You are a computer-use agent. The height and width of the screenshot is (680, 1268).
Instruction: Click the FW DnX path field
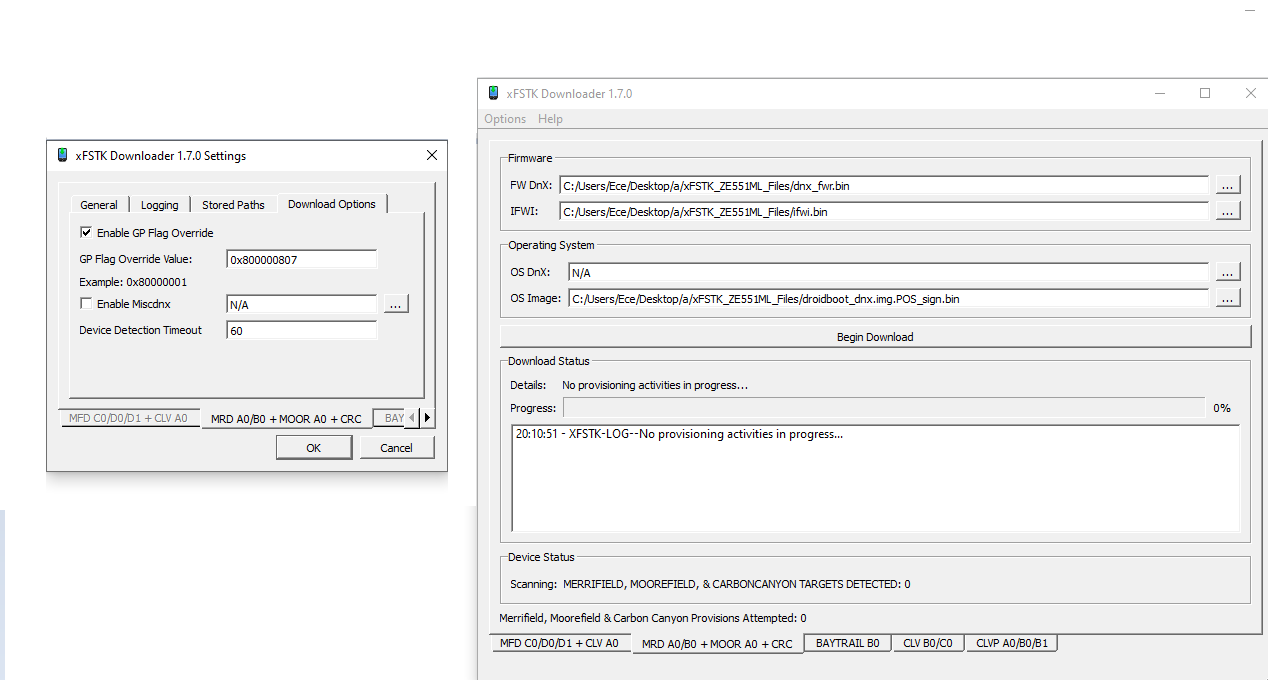click(x=884, y=185)
